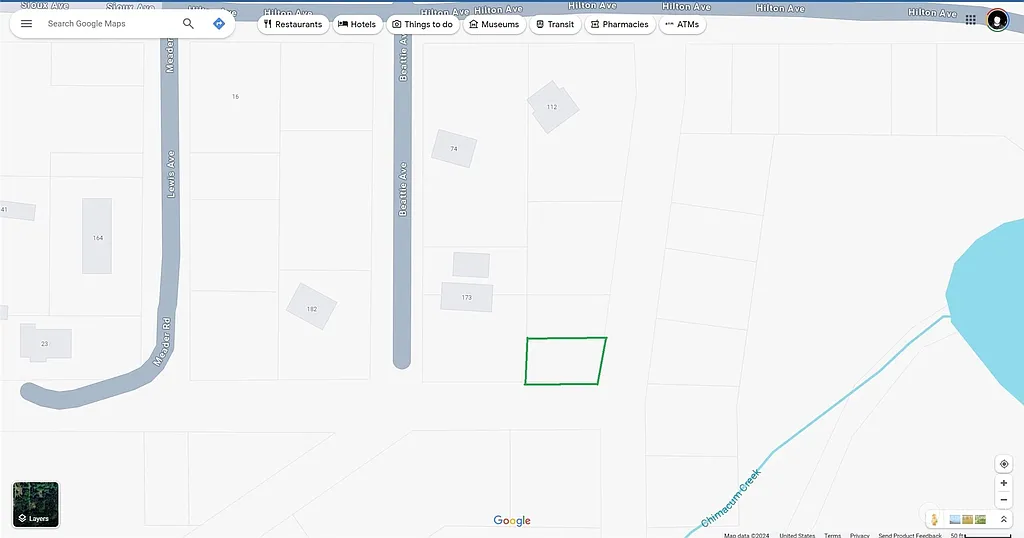Screen dimensions: 1024x538
Task: Pick the Street View pegman
Action: pos(934,519)
